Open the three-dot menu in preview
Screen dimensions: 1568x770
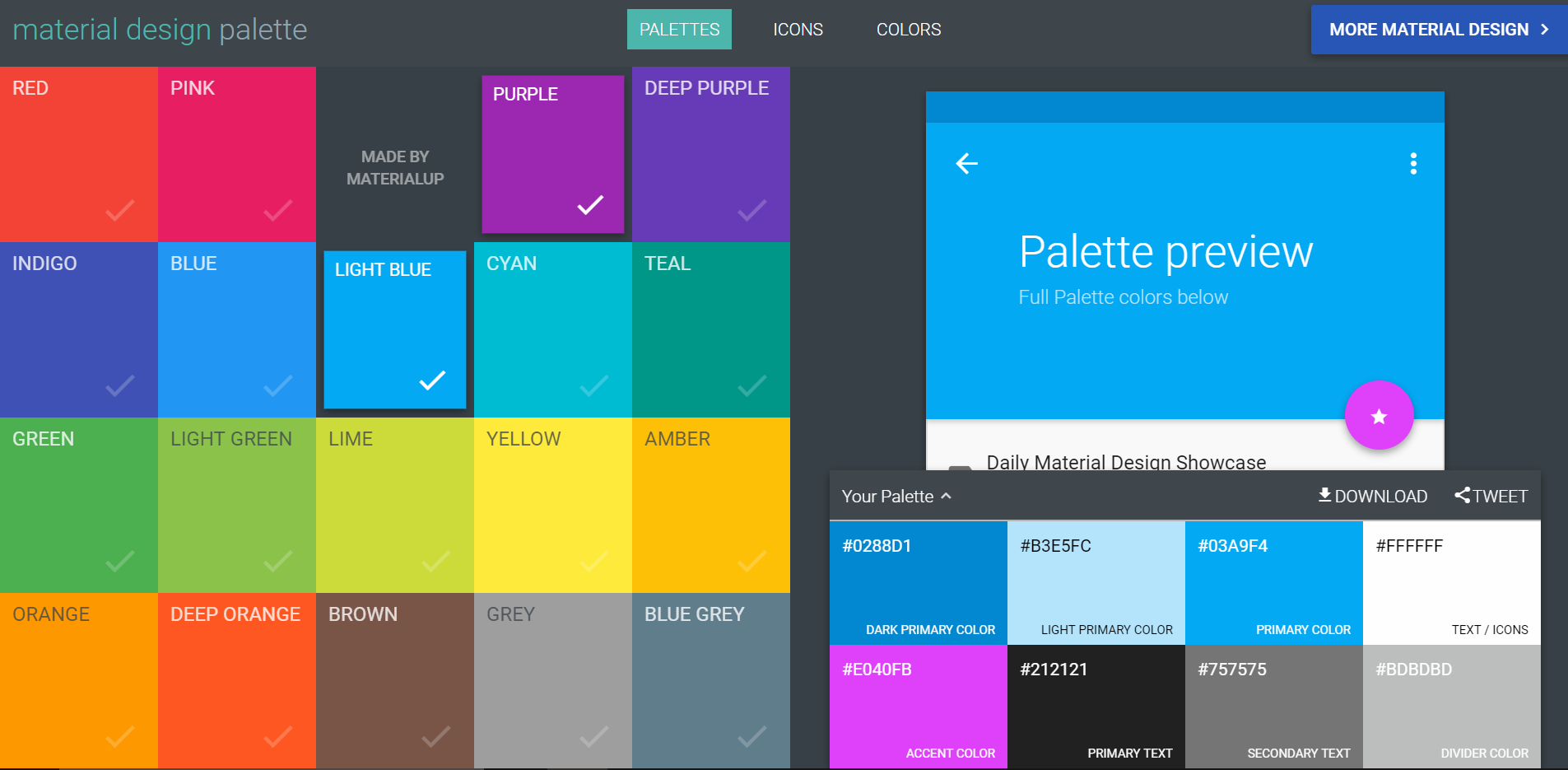[x=1413, y=164]
